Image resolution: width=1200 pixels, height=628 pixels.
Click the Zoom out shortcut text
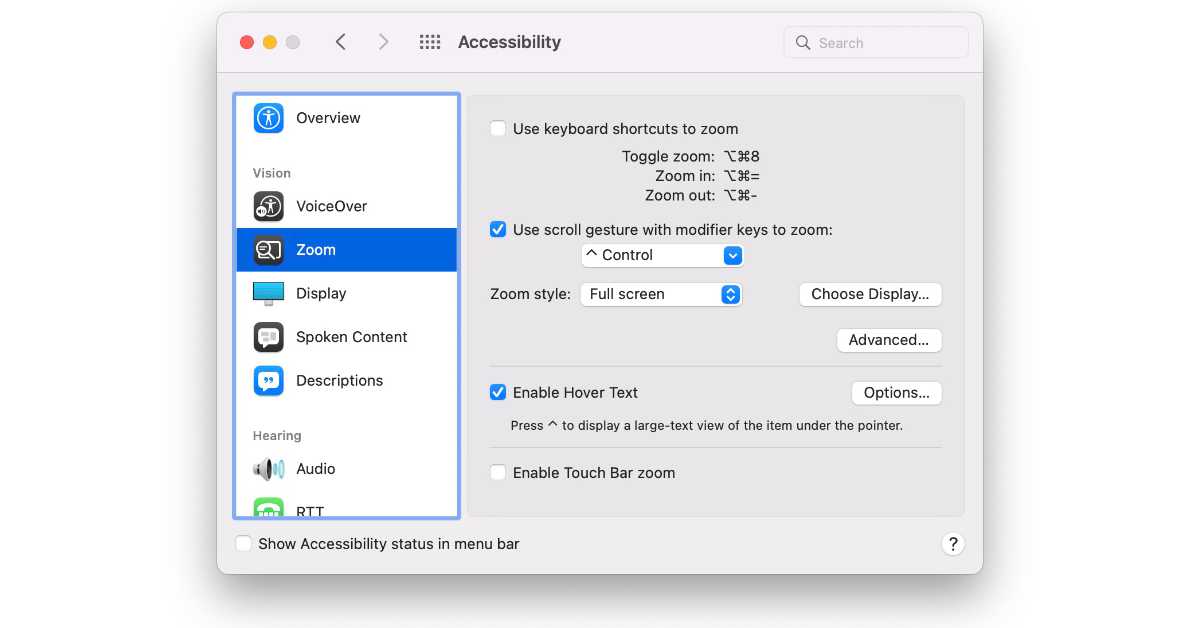tap(701, 196)
